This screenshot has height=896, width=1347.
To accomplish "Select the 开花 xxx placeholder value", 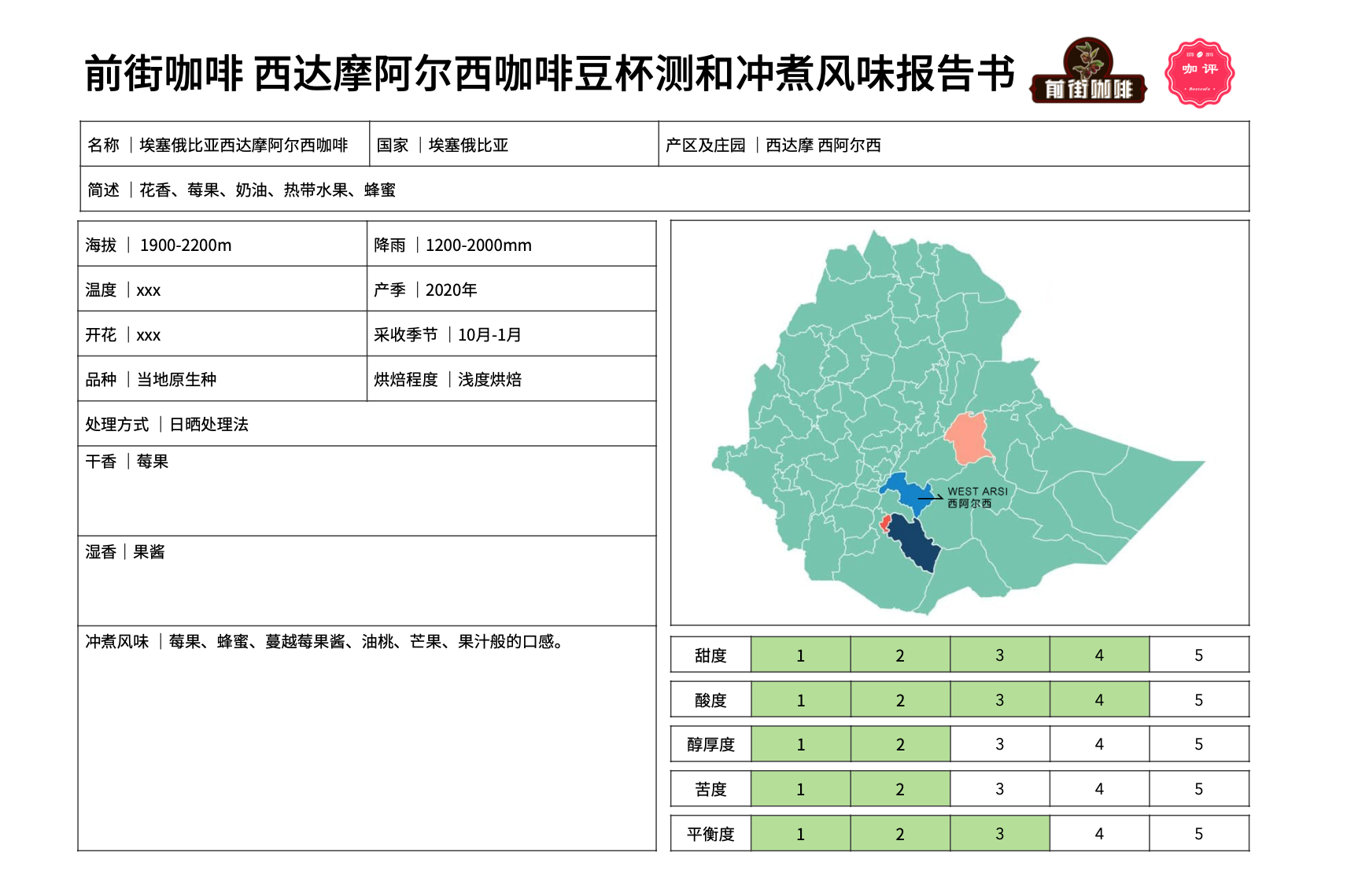I will click(x=148, y=335).
